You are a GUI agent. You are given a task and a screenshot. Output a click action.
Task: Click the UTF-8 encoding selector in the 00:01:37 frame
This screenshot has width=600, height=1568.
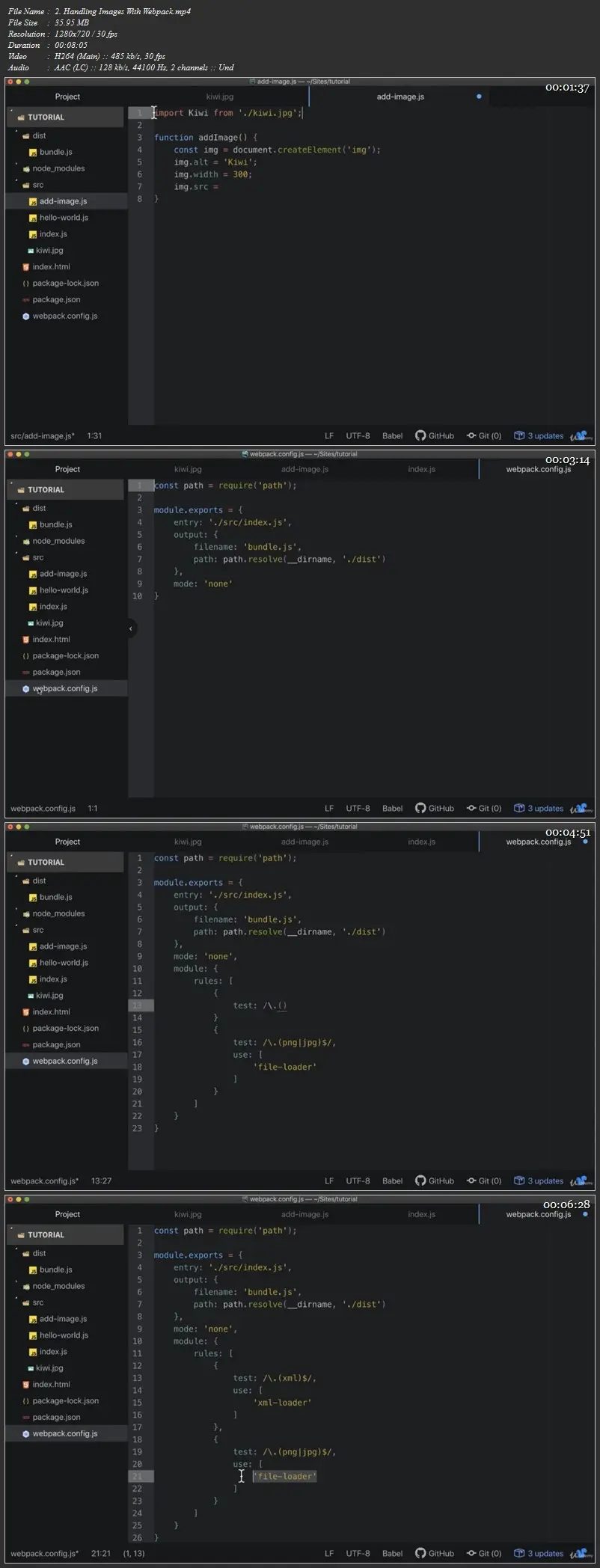click(x=358, y=435)
